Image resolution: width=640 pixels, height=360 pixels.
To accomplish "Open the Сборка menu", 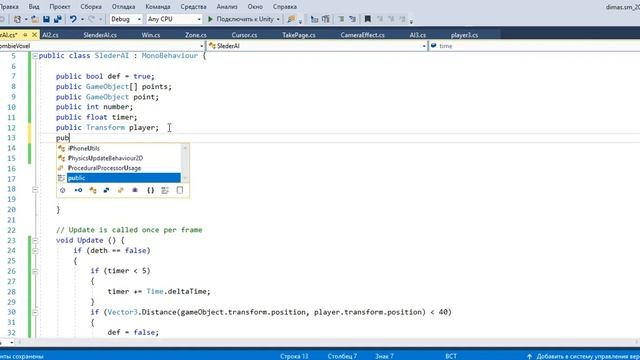I will (91, 7).
